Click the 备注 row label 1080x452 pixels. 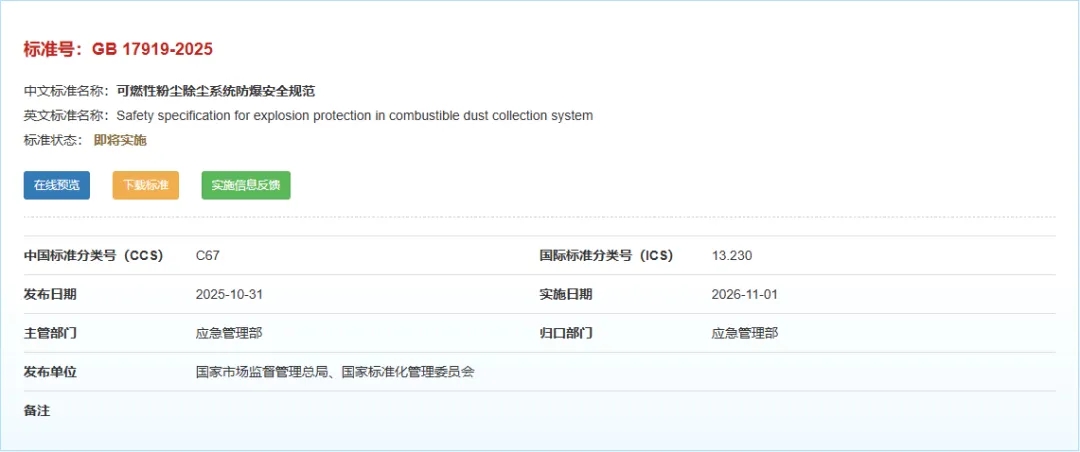37,410
